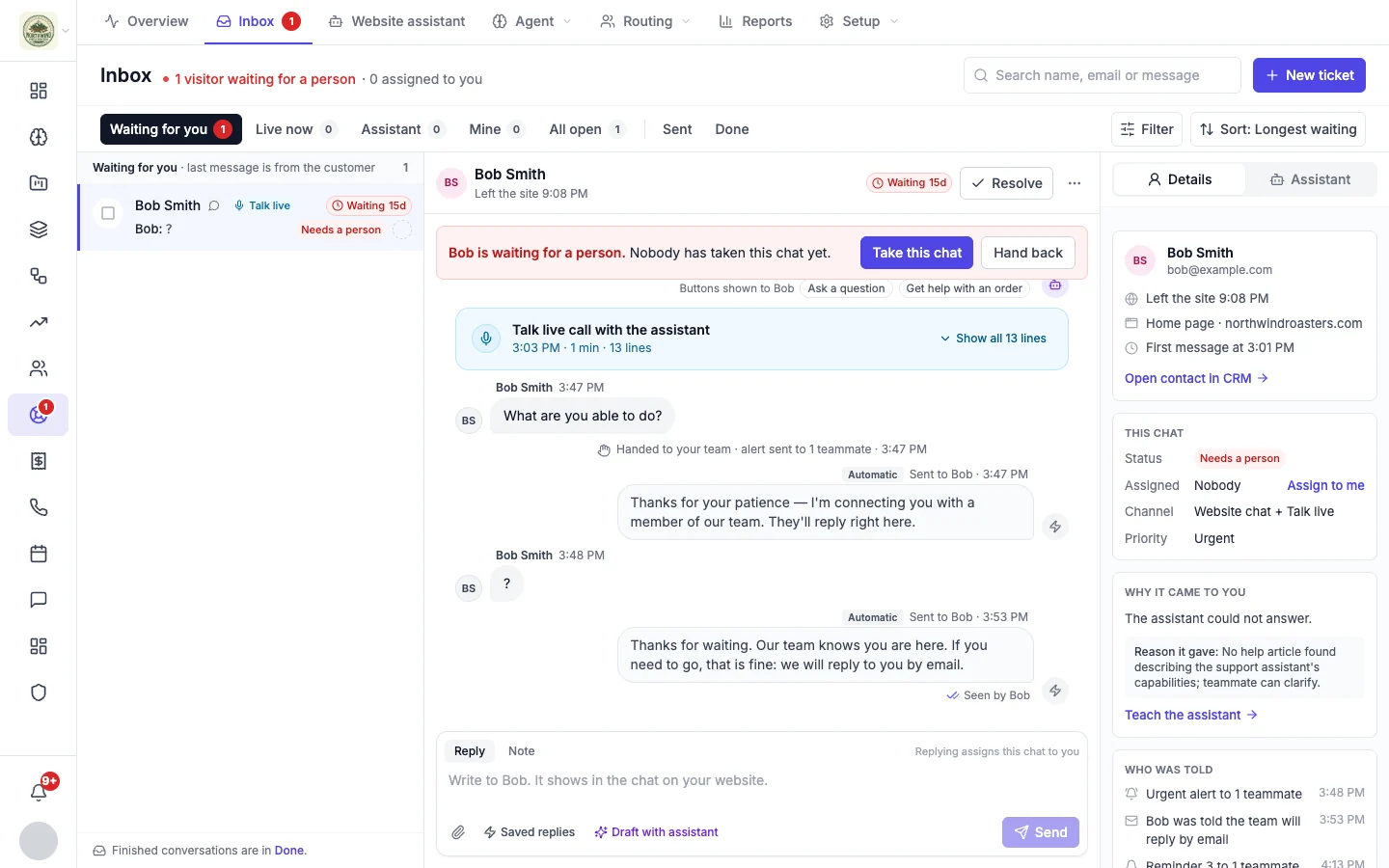Open the Agent dropdown menu
This screenshot has width=1389, height=868.
531,21
